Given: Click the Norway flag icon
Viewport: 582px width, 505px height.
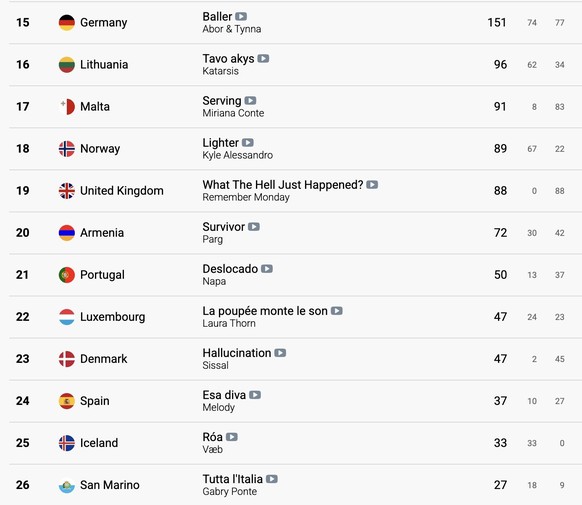Looking at the screenshot, I should pos(67,149).
